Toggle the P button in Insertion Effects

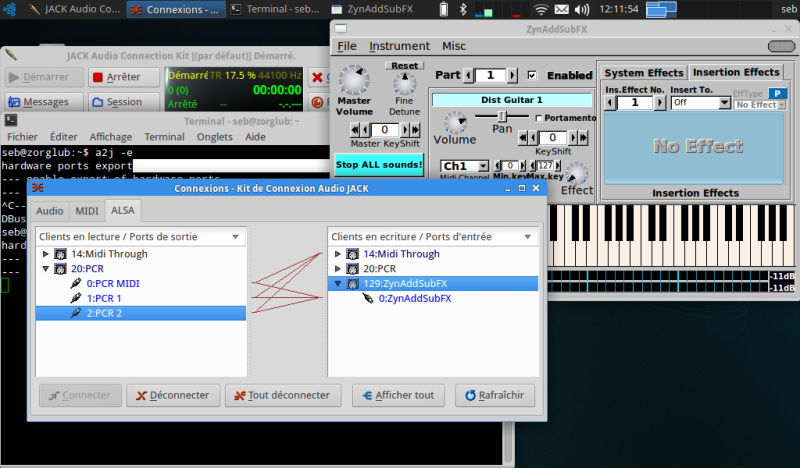(x=777, y=93)
